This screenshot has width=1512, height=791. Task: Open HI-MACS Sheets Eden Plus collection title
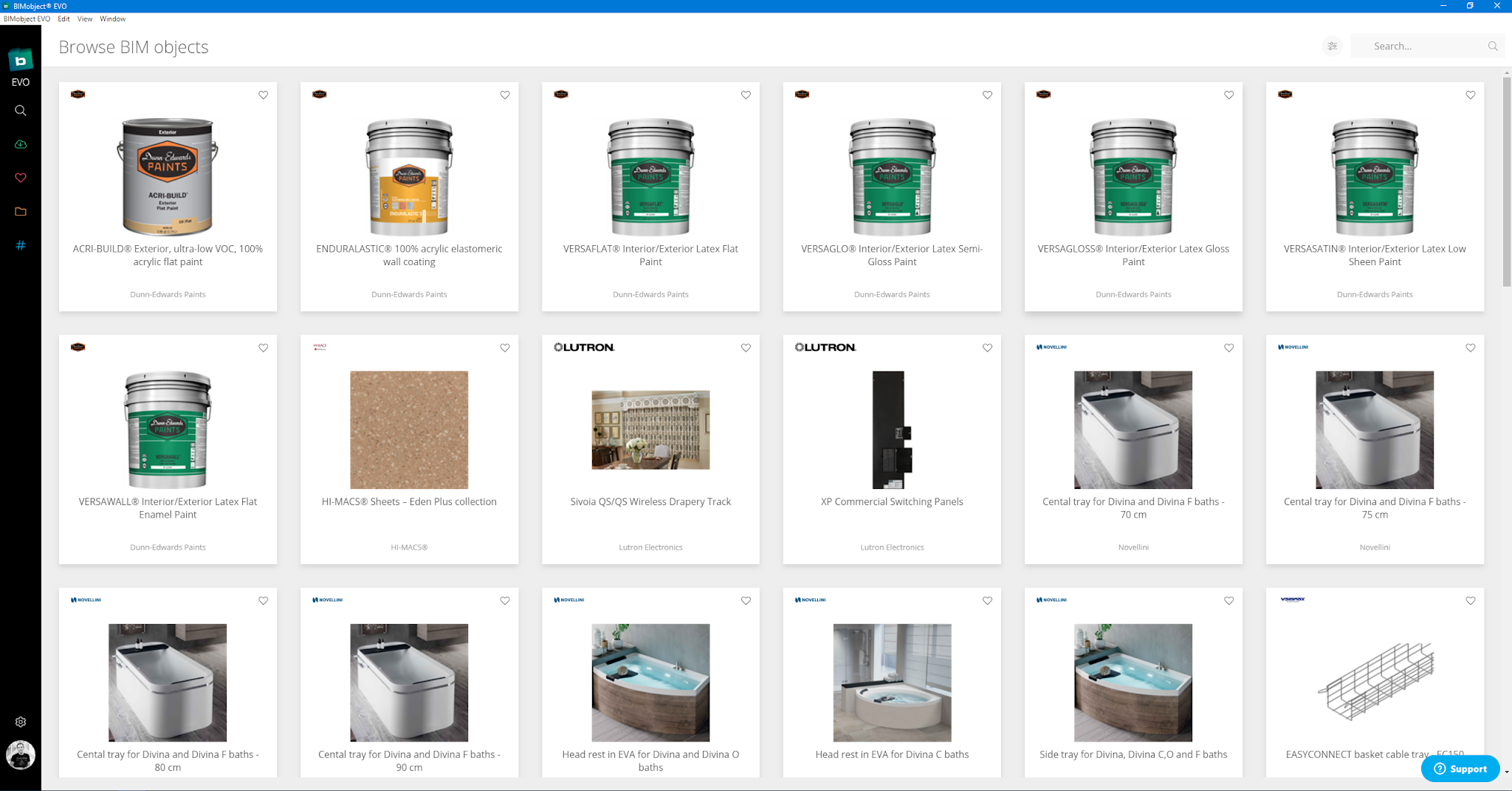409,501
